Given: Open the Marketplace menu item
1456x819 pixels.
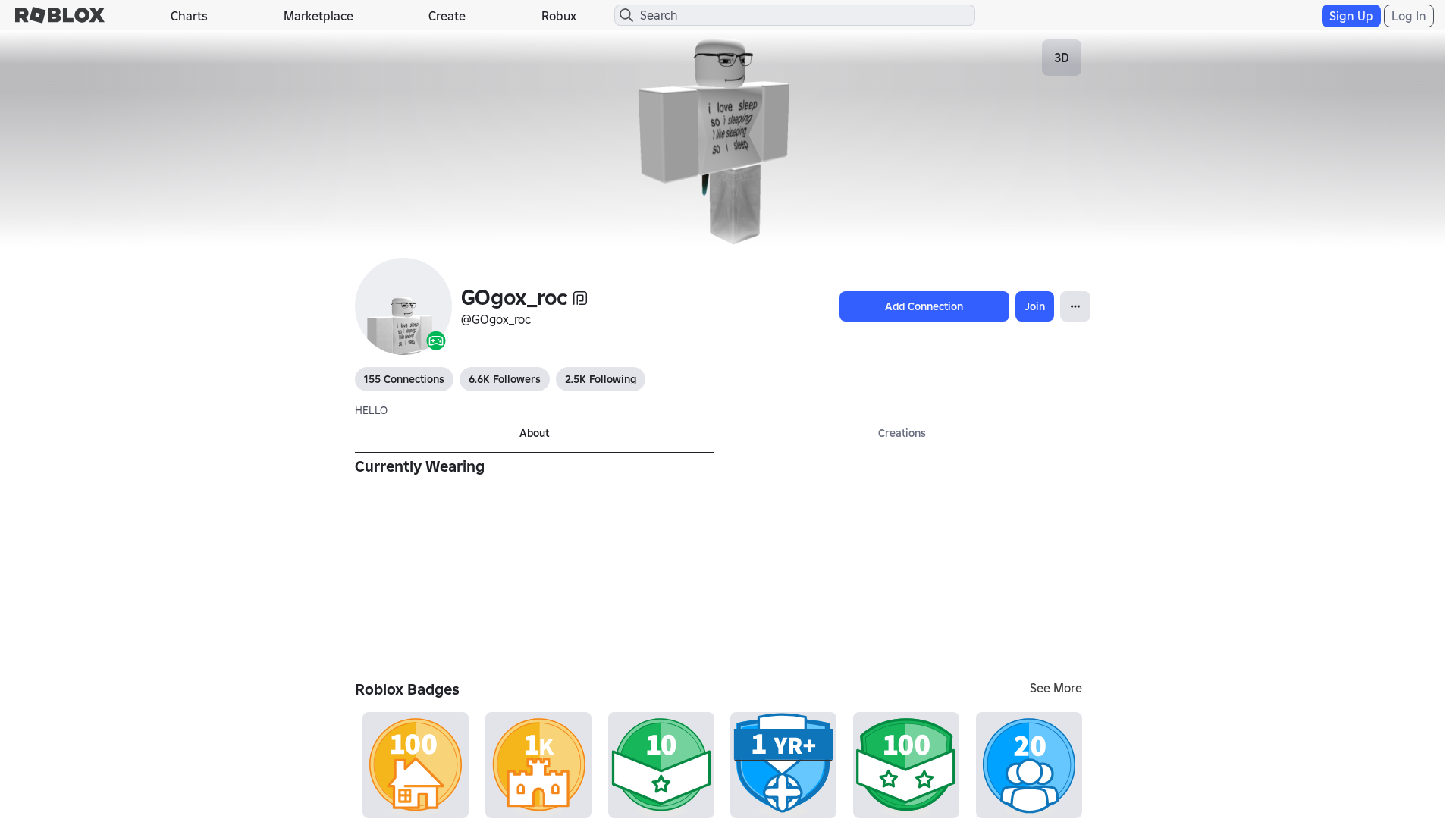Looking at the screenshot, I should (318, 16).
